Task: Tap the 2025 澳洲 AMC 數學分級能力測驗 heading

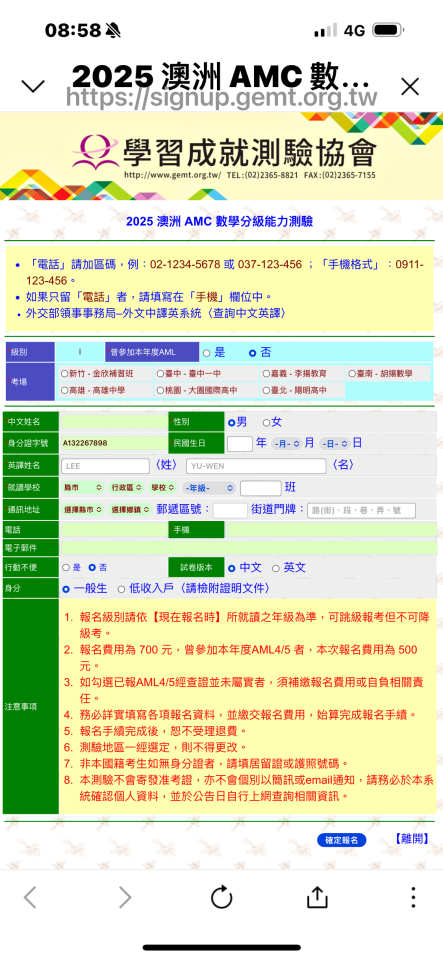Action: tap(219, 222)
